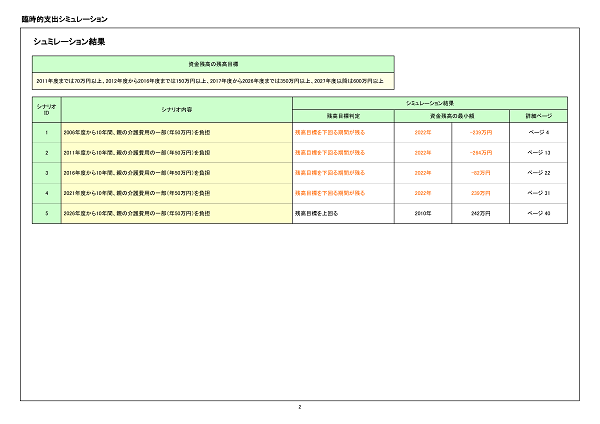Click the 資金残高の最小額 column header
The image size is (600, 424).
point(450,116)
